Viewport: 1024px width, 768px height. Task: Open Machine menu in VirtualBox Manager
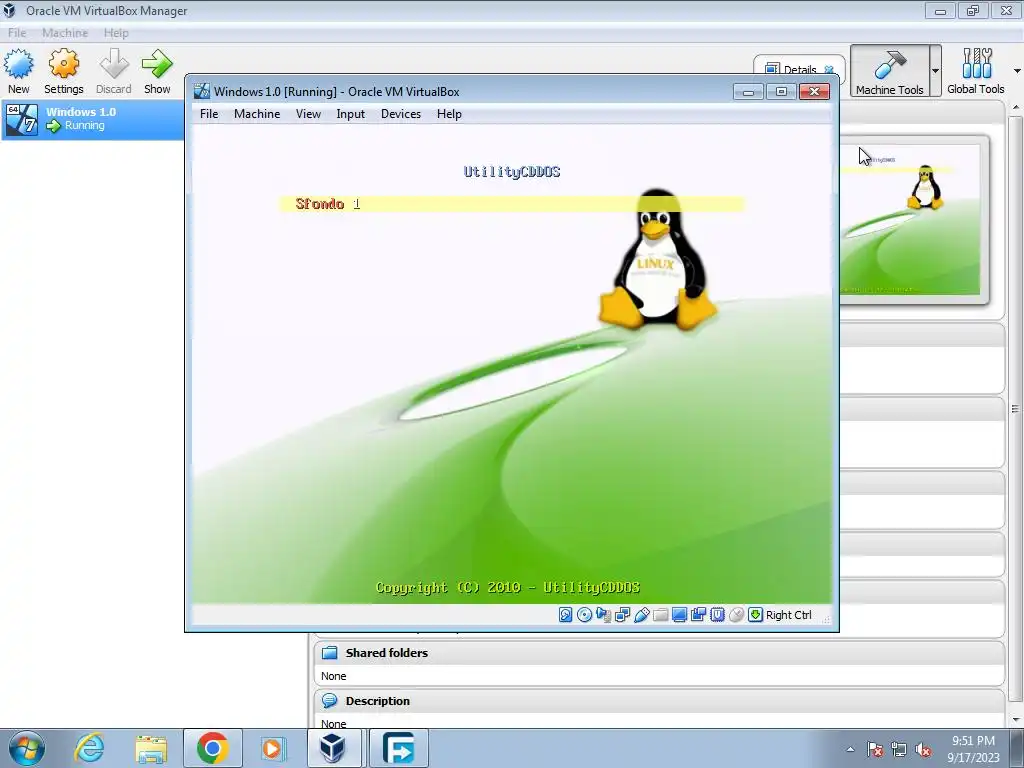pyautogui.click(x=65, y=33)
